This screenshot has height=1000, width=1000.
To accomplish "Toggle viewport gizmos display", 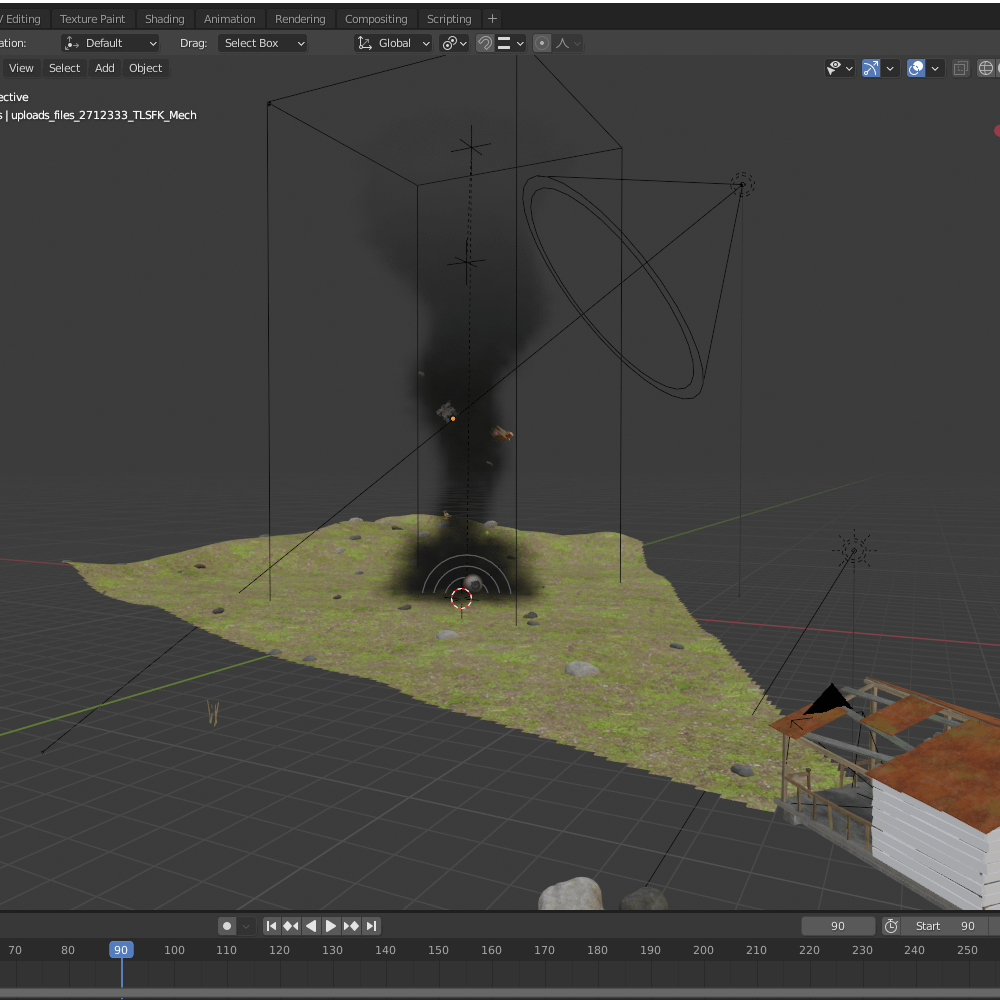I will pyautogui.click(x=871, y=68).
